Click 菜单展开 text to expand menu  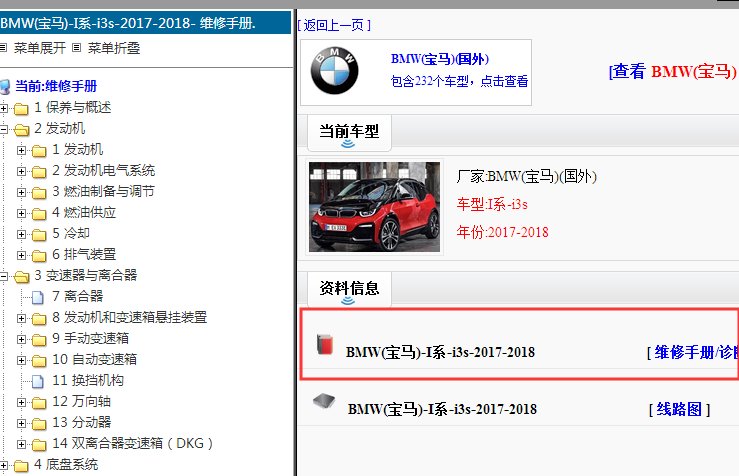[x=40, y=48]
